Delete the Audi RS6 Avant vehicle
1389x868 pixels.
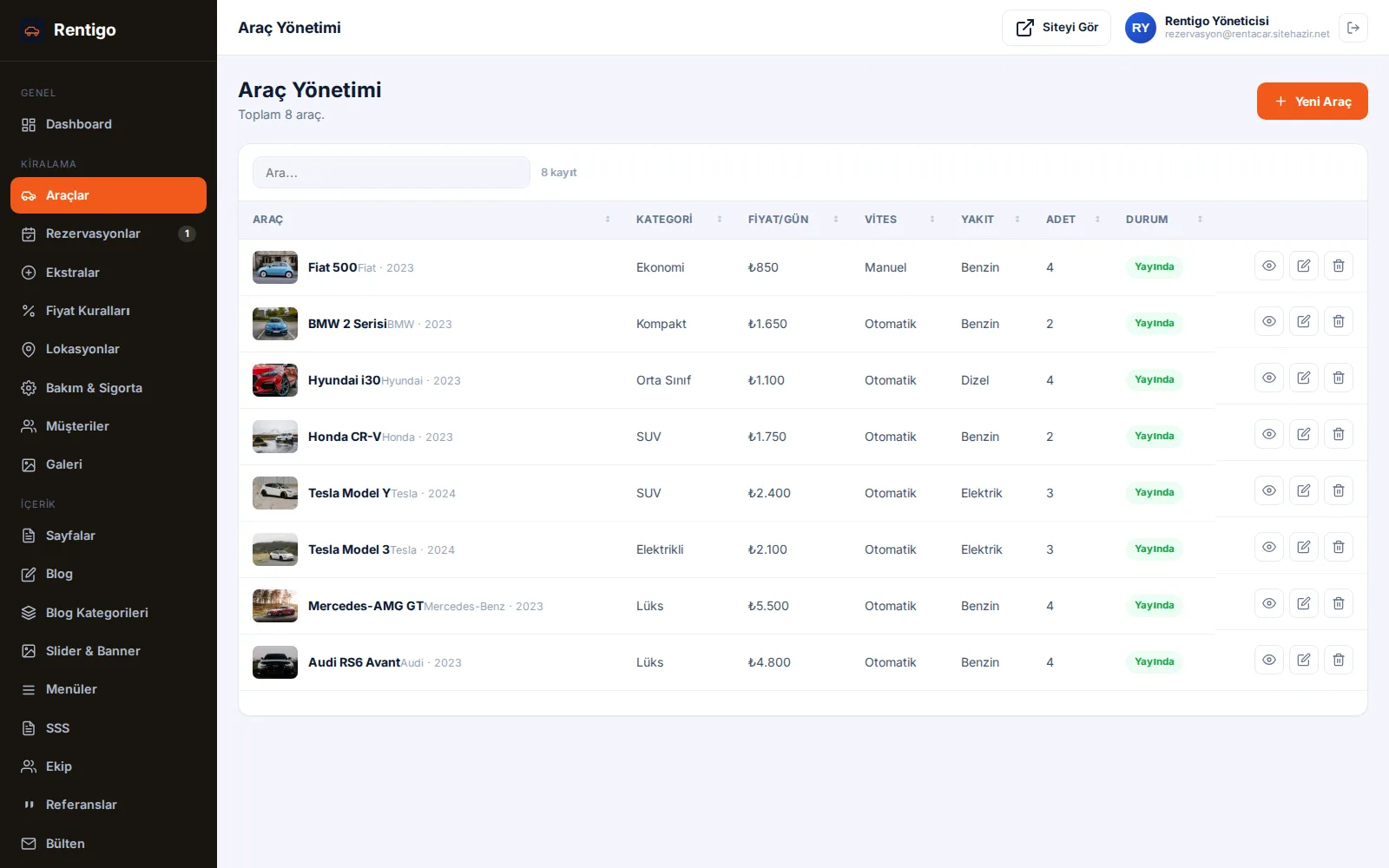[x=1339, y=661]
